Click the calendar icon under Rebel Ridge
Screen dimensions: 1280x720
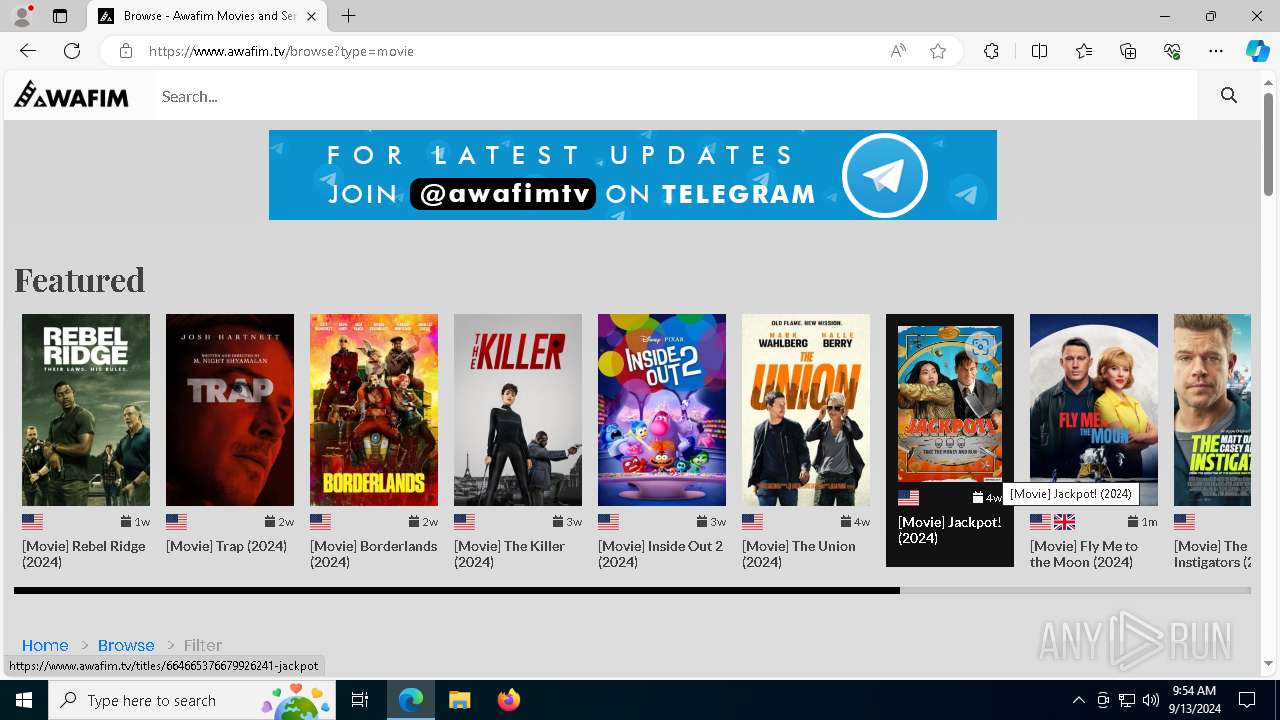[127, 521]
